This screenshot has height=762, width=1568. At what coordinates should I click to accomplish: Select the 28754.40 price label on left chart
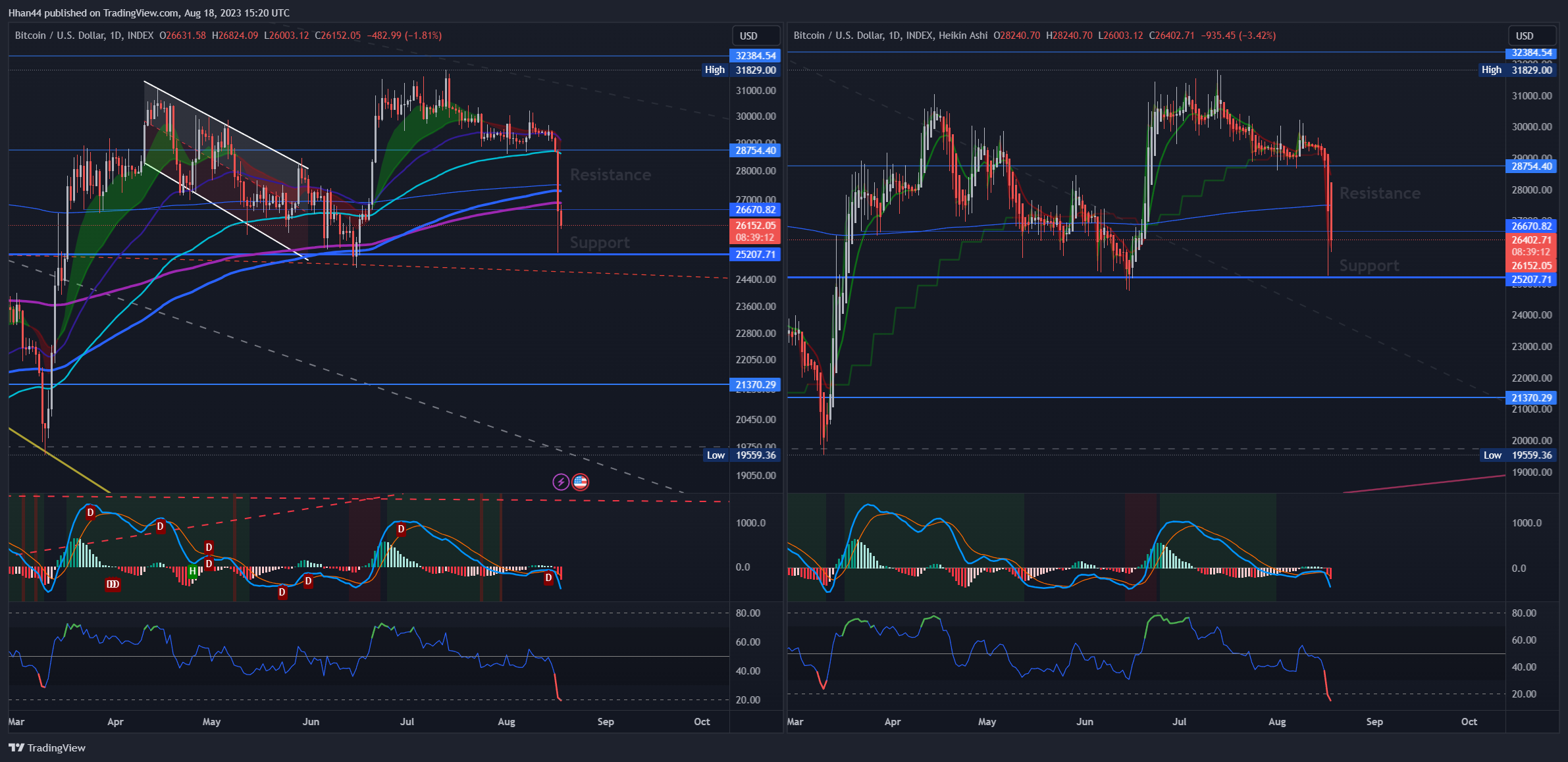pos(755,151)
